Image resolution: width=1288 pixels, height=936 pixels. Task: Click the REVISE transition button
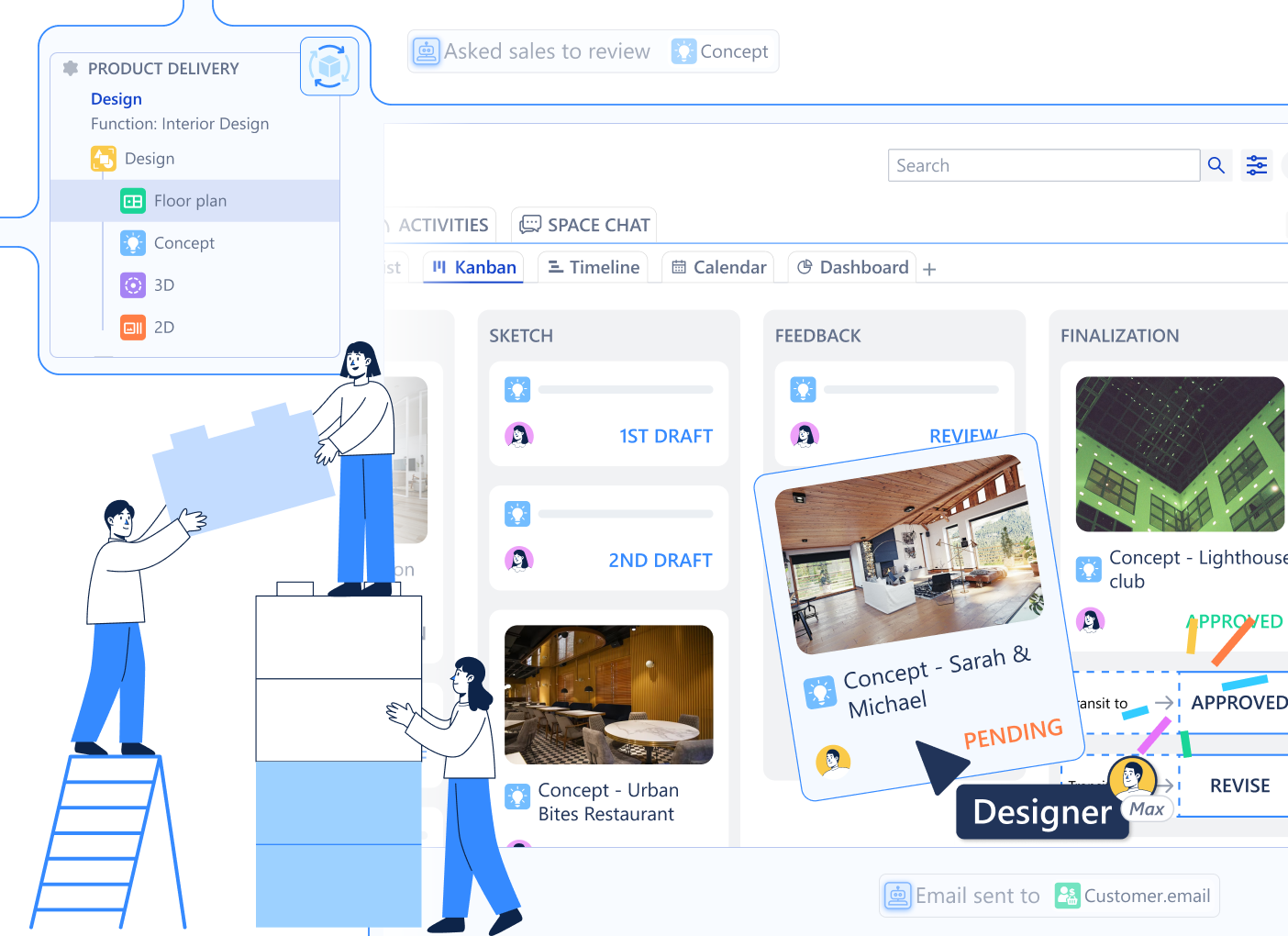click(x=1238, y=786)
